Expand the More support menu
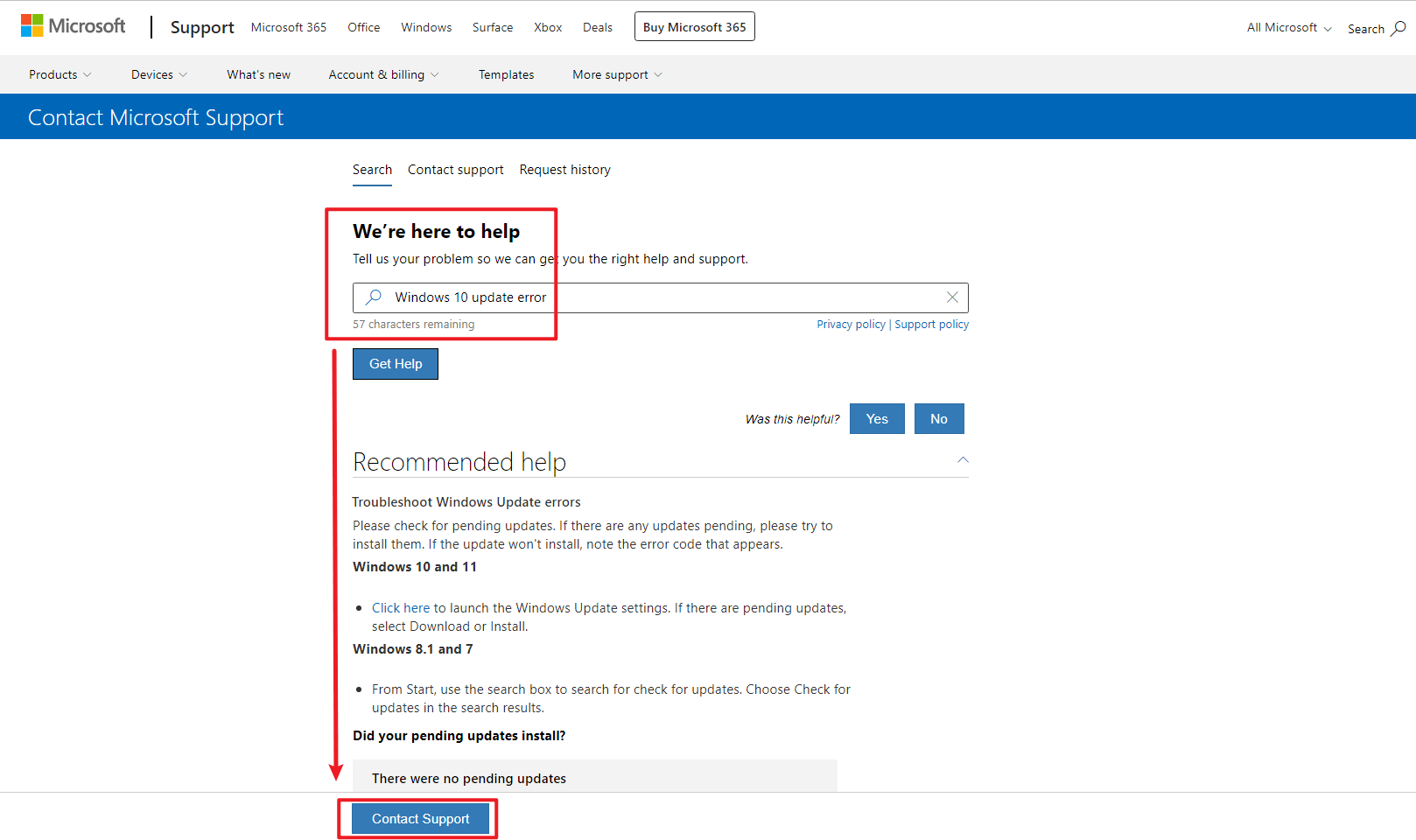The image size is (1416, 840). pyautogui.click(x=616, y=74)
